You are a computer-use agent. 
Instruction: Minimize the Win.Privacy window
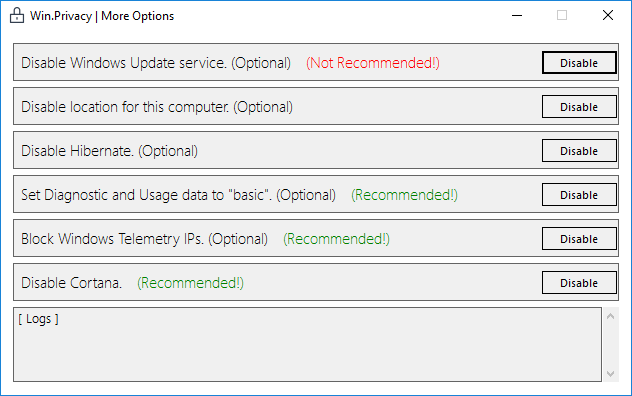coord(517,16)
